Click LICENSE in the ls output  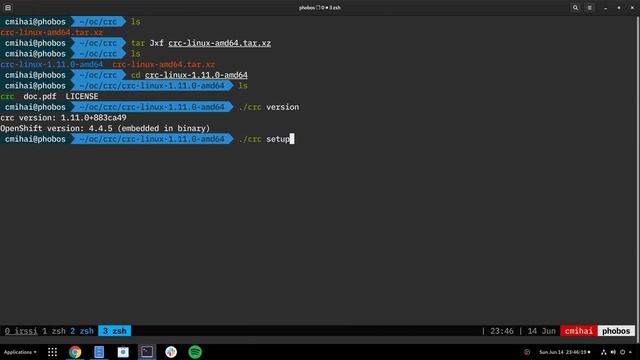82,96
